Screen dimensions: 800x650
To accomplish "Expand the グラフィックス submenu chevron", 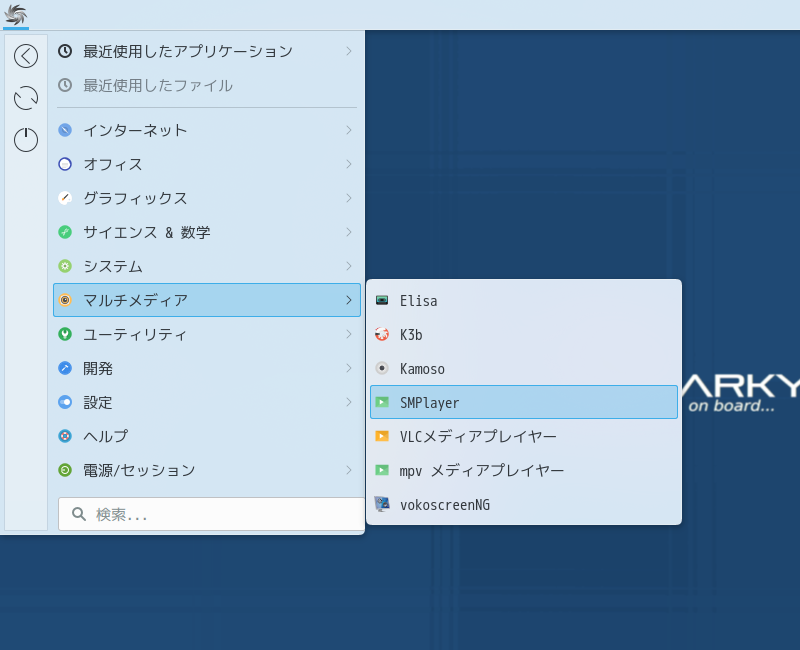I will click(x=349, y=198).
